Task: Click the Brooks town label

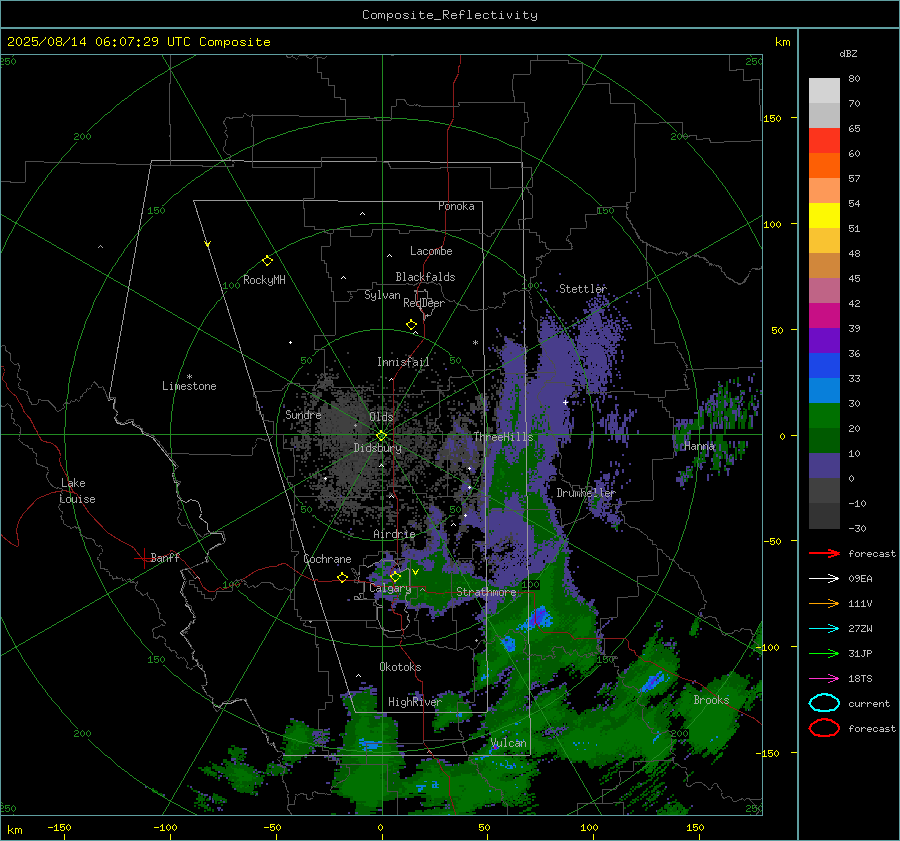Action: point(711,700)
